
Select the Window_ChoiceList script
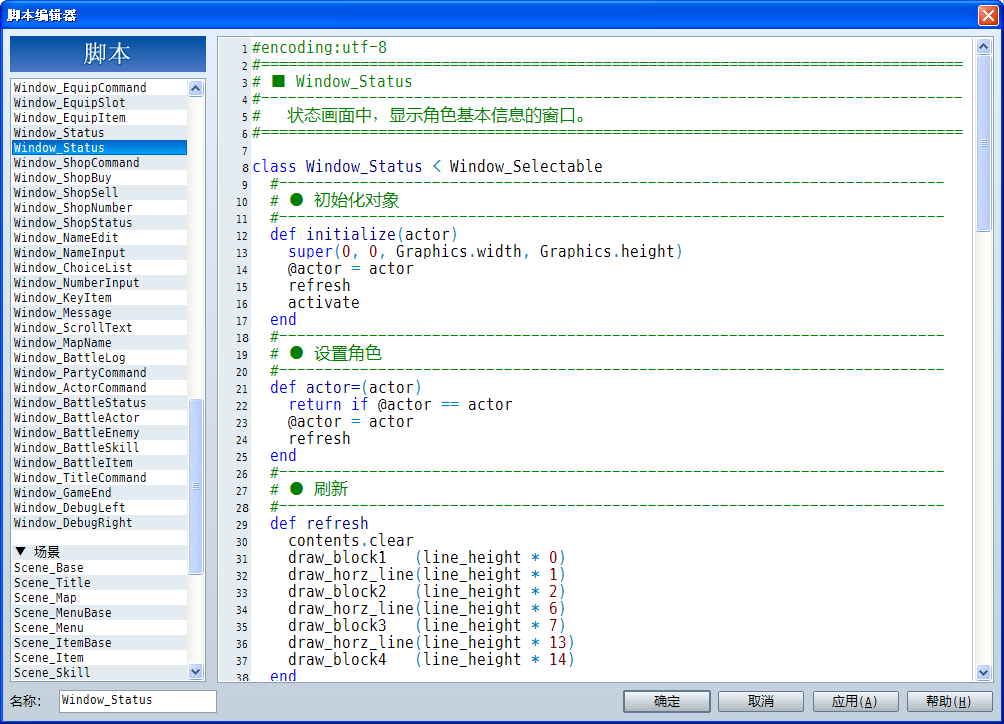coord(100,268)
